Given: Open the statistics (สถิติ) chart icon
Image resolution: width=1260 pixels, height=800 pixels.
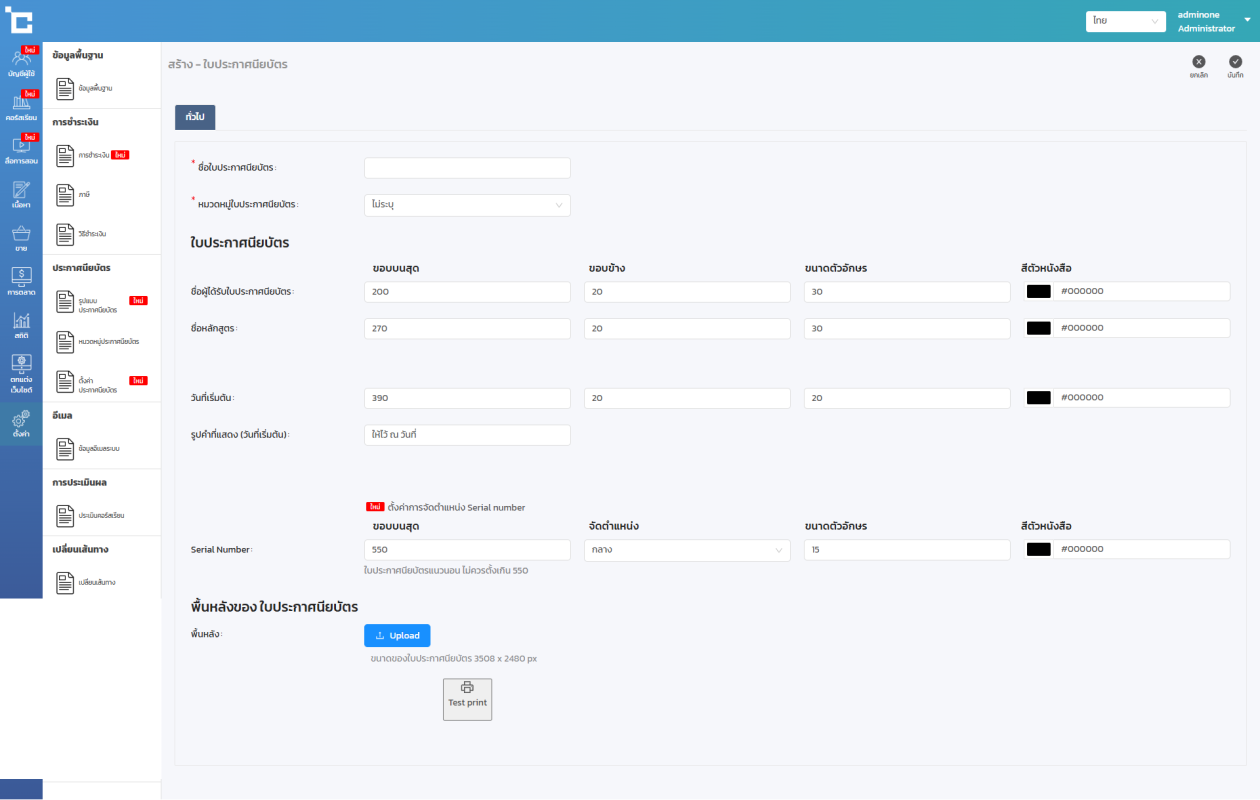Looking at the screenshot, I should point(21,325).
